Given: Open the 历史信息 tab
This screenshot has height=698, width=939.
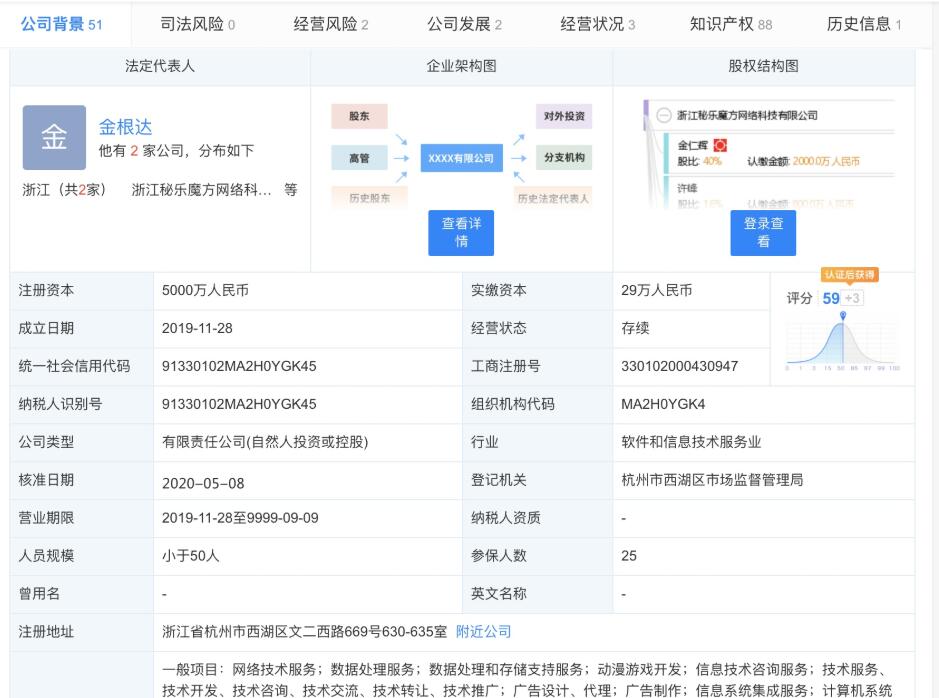Looking at the screenshot, I should (x=864, y=25).
